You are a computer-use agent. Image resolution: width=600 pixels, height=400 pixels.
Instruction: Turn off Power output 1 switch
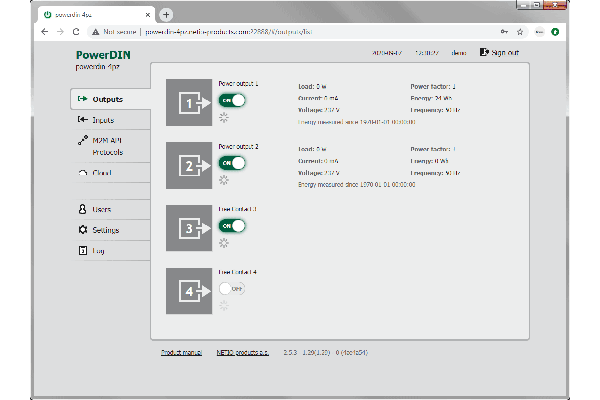pyautogui.click(x=232, y=100)
